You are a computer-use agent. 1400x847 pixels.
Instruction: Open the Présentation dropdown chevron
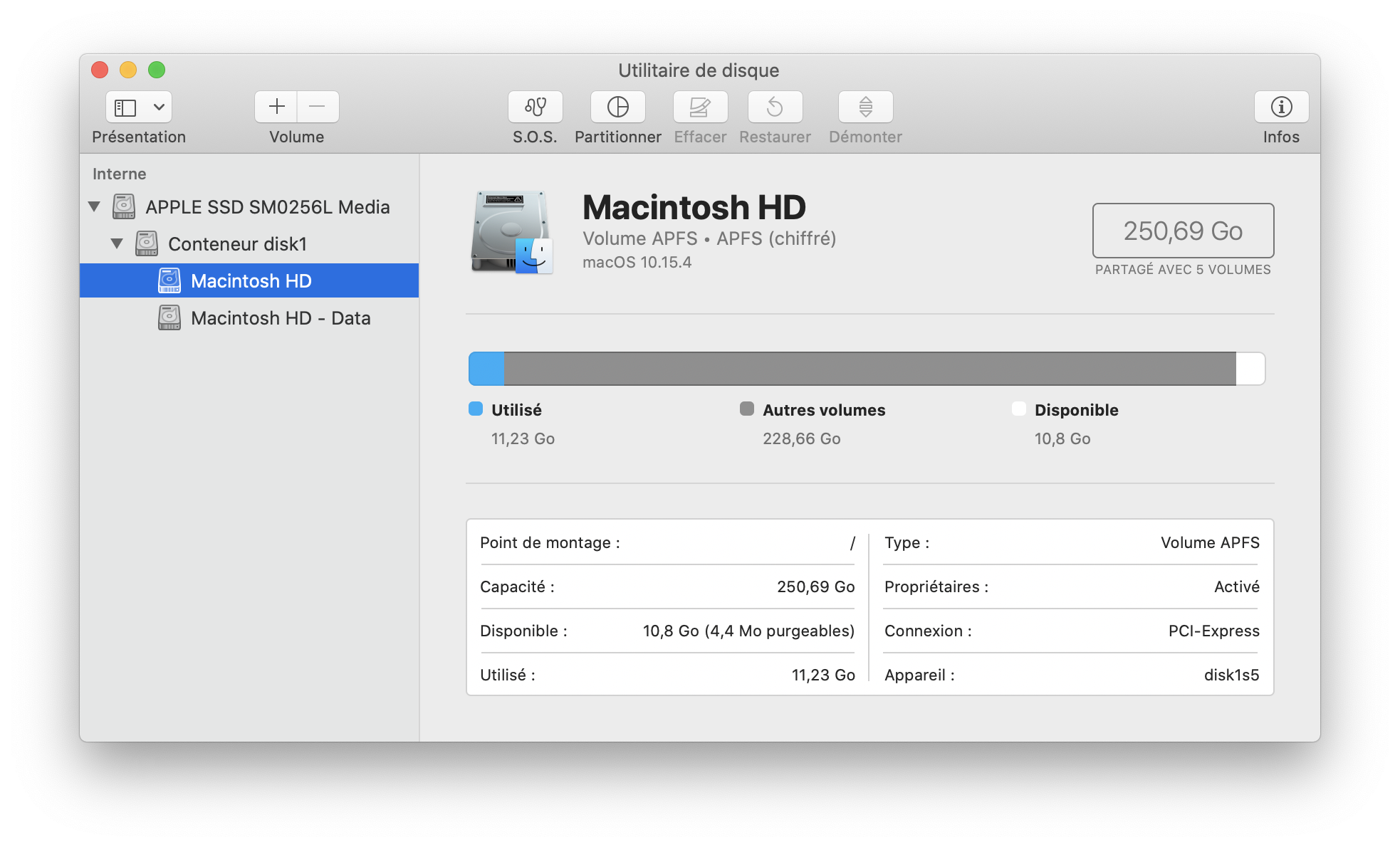pos(159,107)
